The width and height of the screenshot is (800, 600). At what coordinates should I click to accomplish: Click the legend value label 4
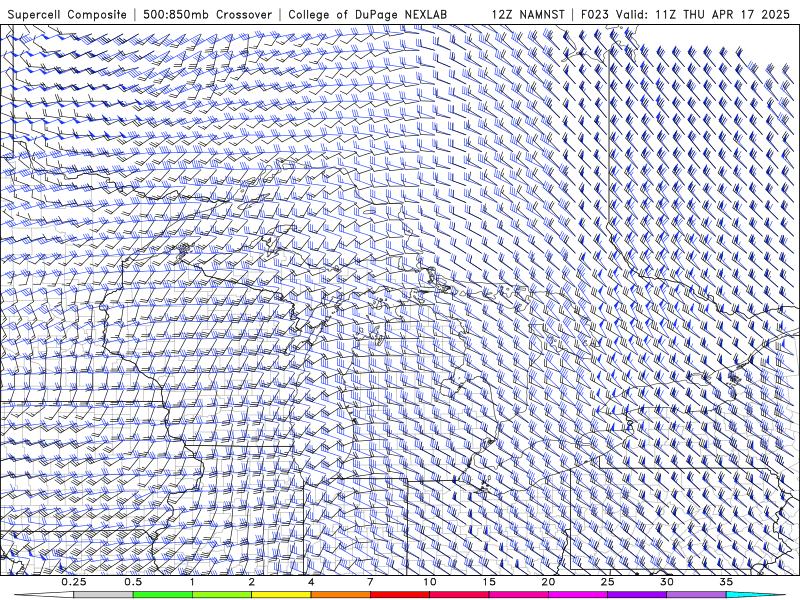311,582
